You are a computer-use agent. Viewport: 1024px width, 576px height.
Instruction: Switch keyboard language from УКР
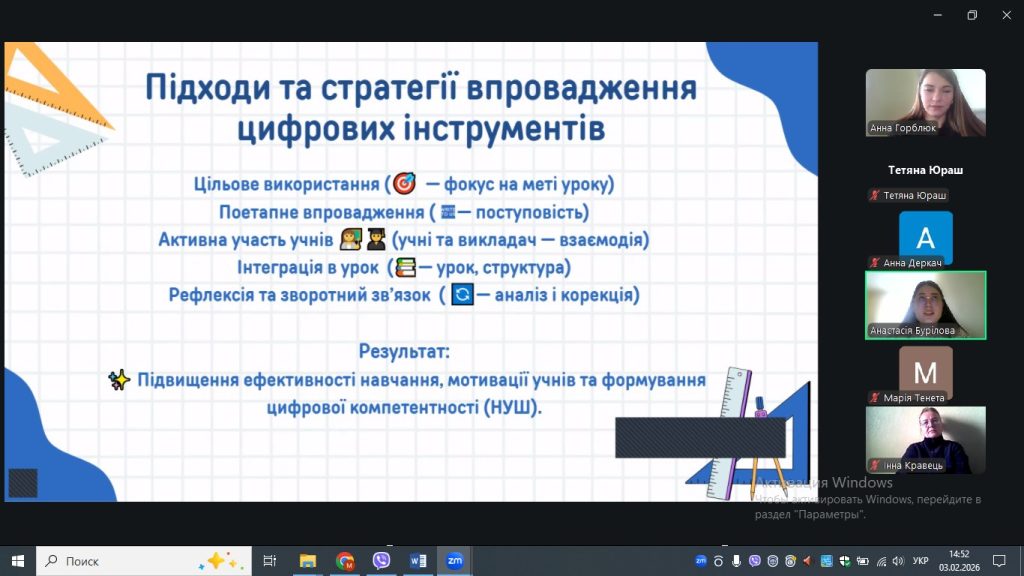[921, 561]
